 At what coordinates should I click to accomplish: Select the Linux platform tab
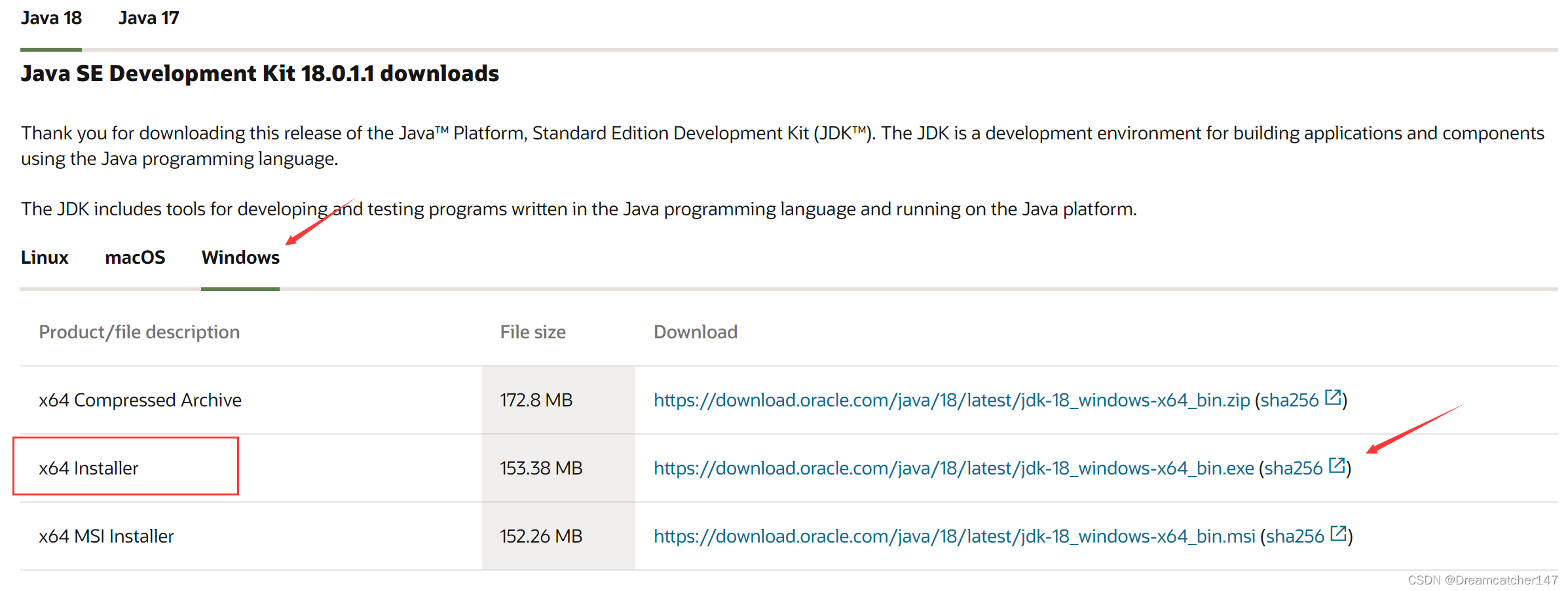coord(45,257)
